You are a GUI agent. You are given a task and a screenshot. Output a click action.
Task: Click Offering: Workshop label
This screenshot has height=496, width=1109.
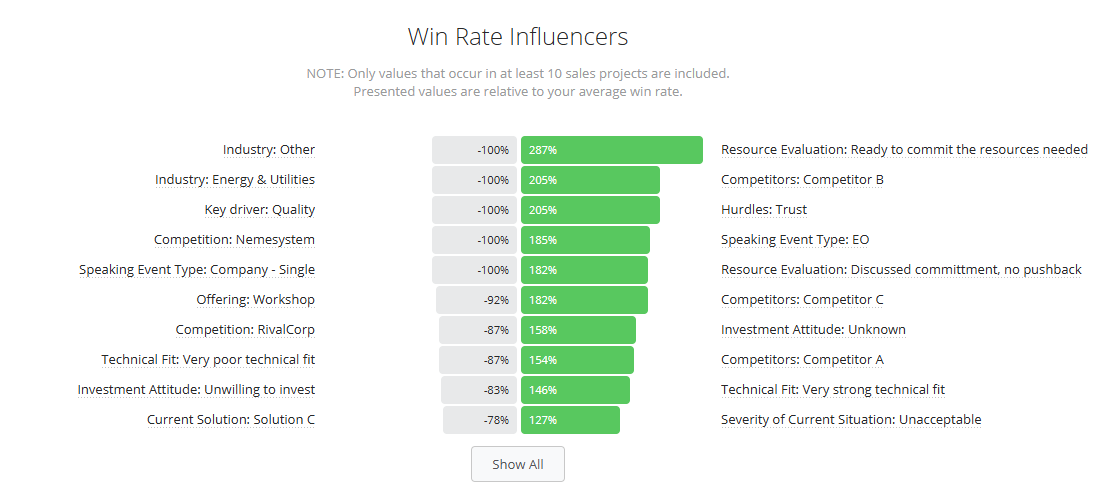tap(255, 300)
